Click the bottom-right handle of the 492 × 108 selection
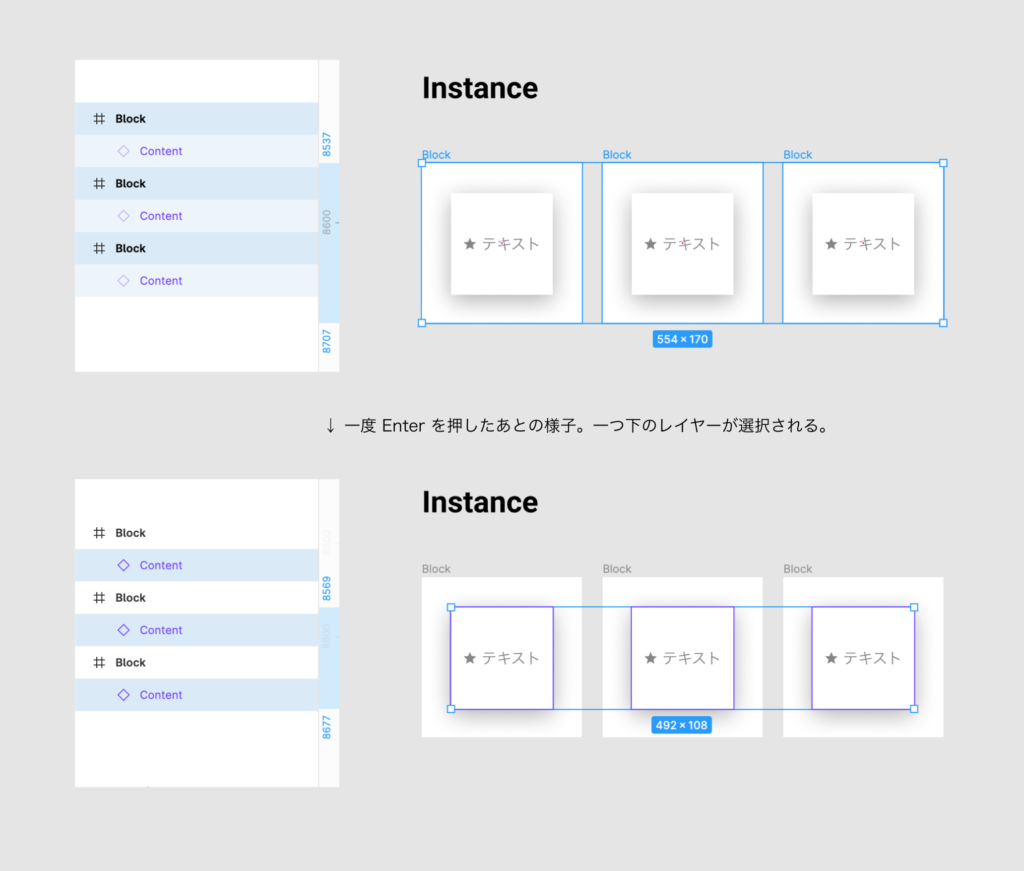 point(914,709)
